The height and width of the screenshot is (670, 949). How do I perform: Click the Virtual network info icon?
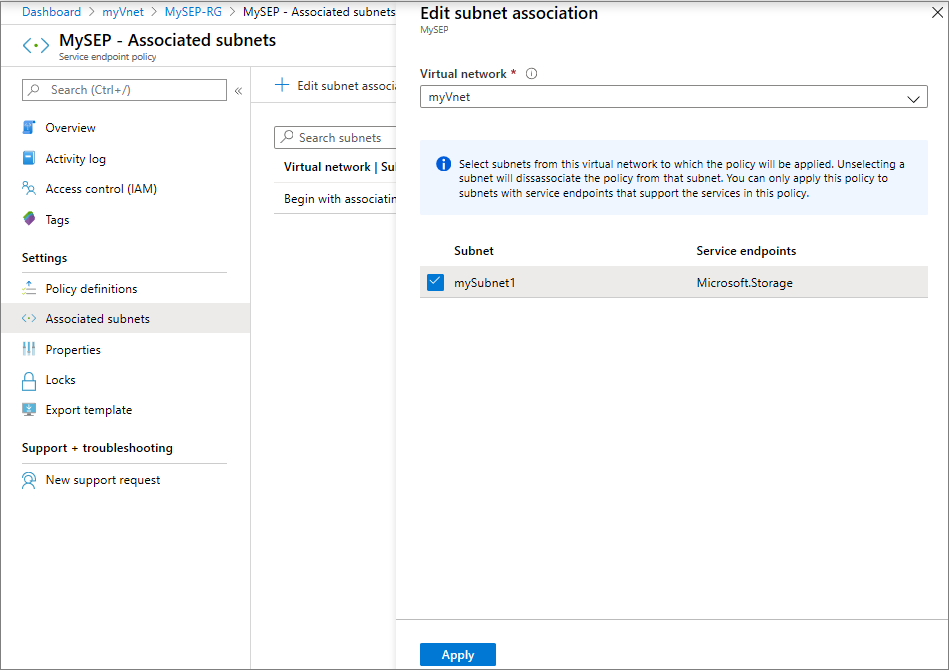[x=532, y=74]
